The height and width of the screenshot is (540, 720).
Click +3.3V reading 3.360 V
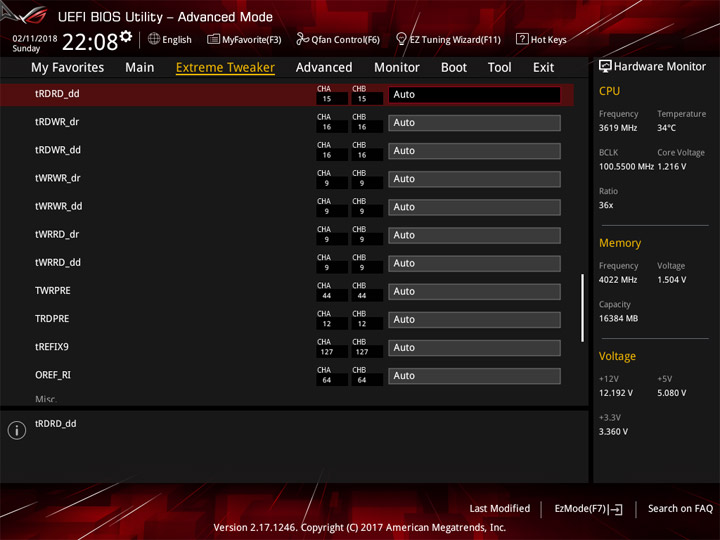tap(613, 432)
